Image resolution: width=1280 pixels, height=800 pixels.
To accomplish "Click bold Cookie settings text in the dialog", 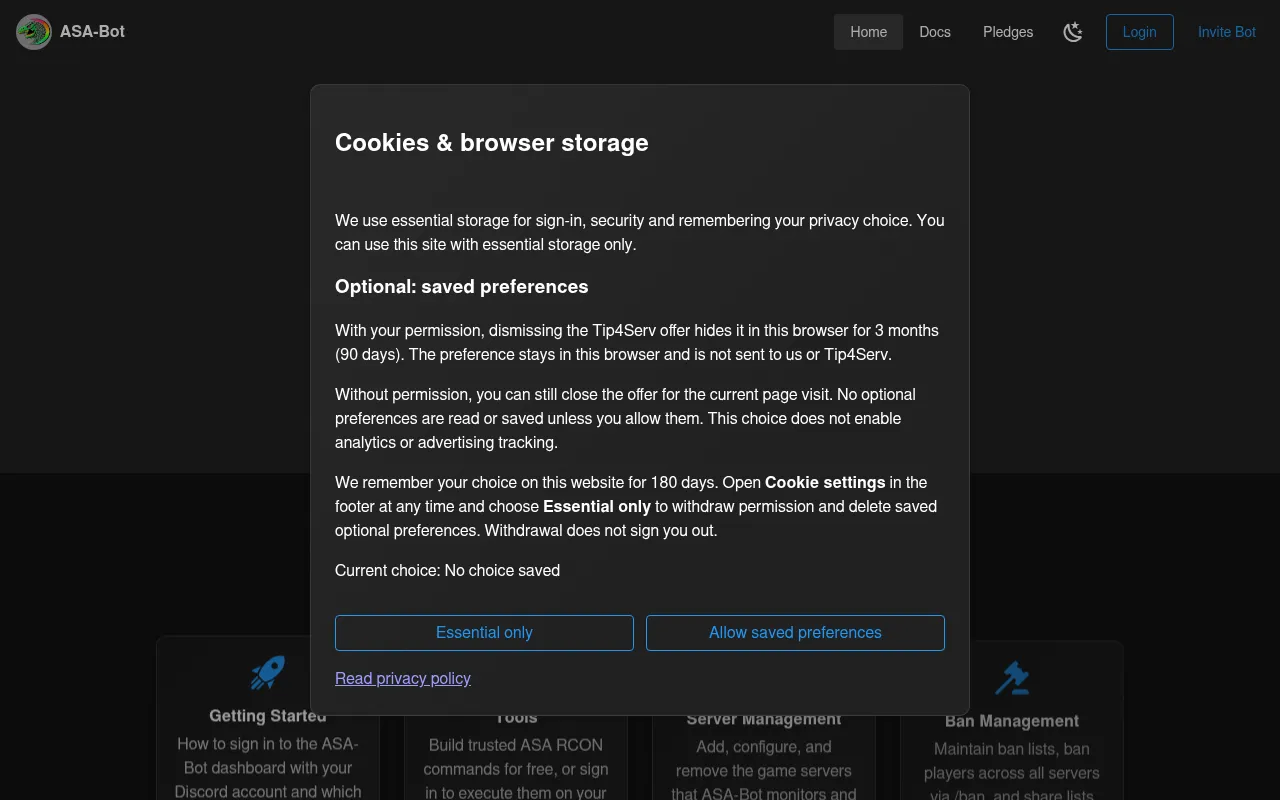I will (825, 482).
